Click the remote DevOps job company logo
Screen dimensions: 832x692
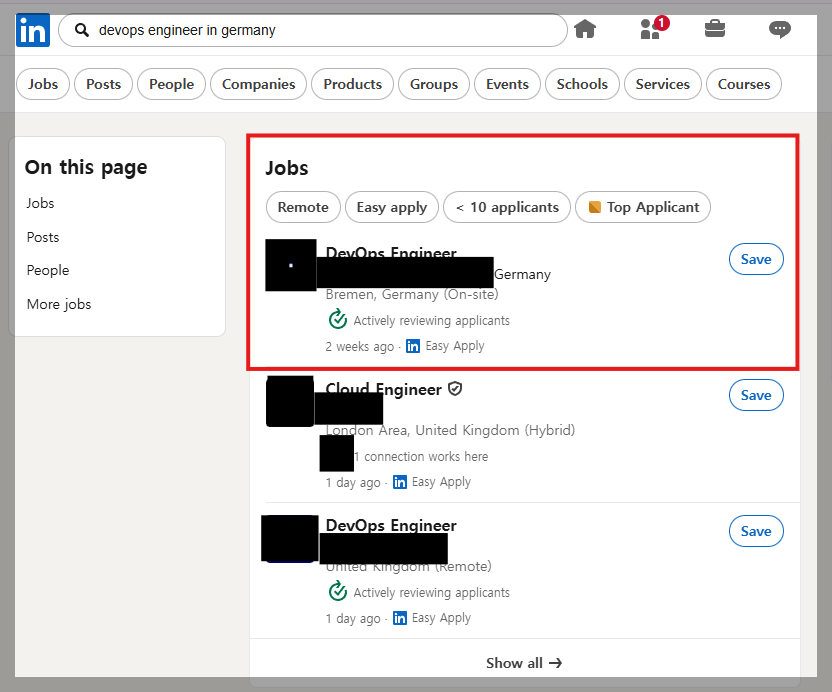pyautogui.click(x=290, y=538)
